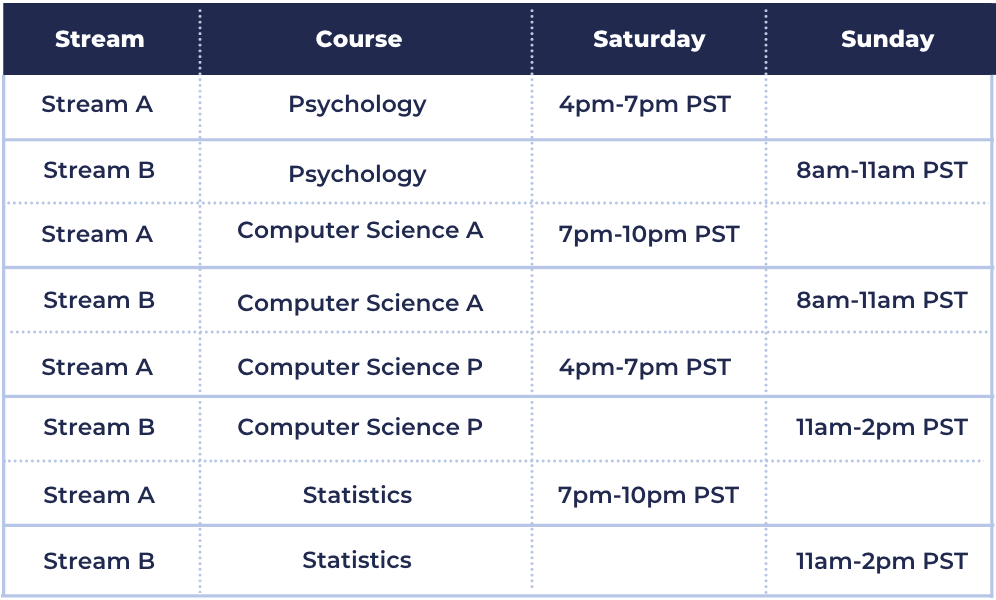Image resolution: width=996 pixels, height=600 pixels.
Task: Select the 7pm-10pm PST Computer Science A slot
Action: (649, 235)
